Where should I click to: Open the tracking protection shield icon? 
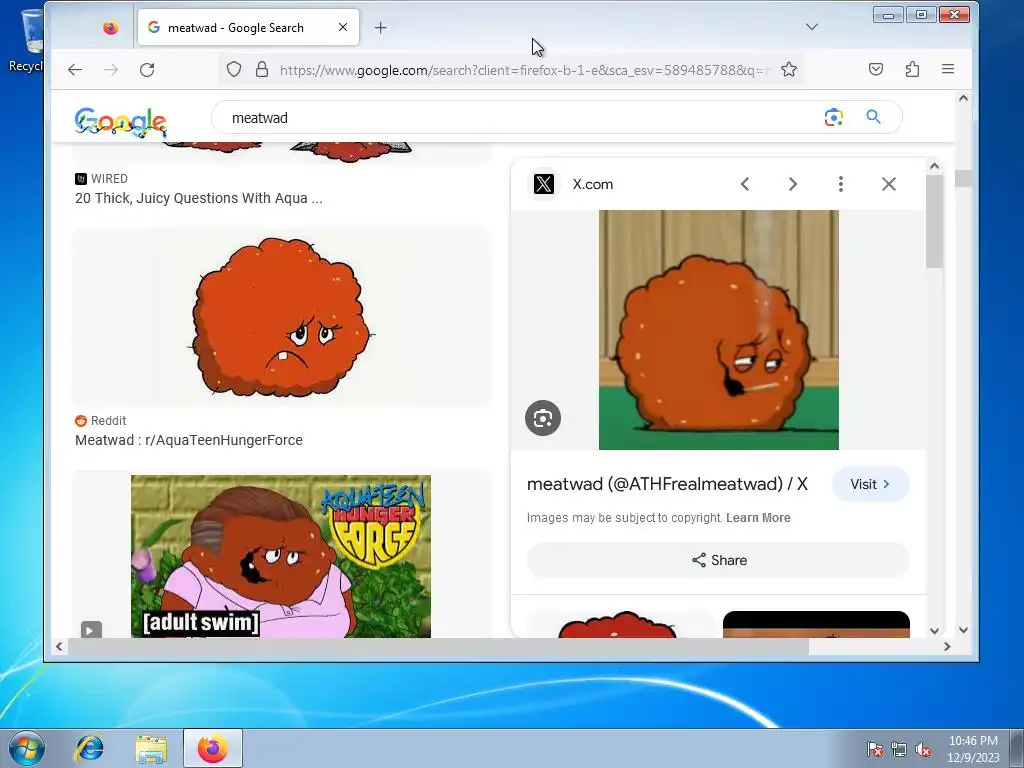point(234,69)
